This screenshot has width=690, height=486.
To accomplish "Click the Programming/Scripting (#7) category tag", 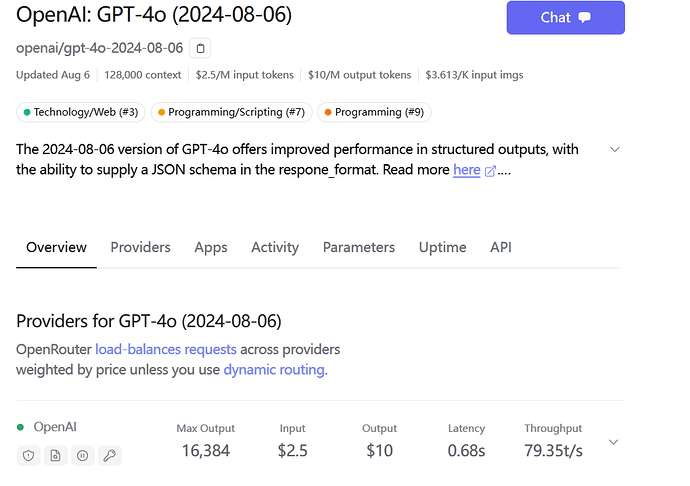I will coord(231,112).
